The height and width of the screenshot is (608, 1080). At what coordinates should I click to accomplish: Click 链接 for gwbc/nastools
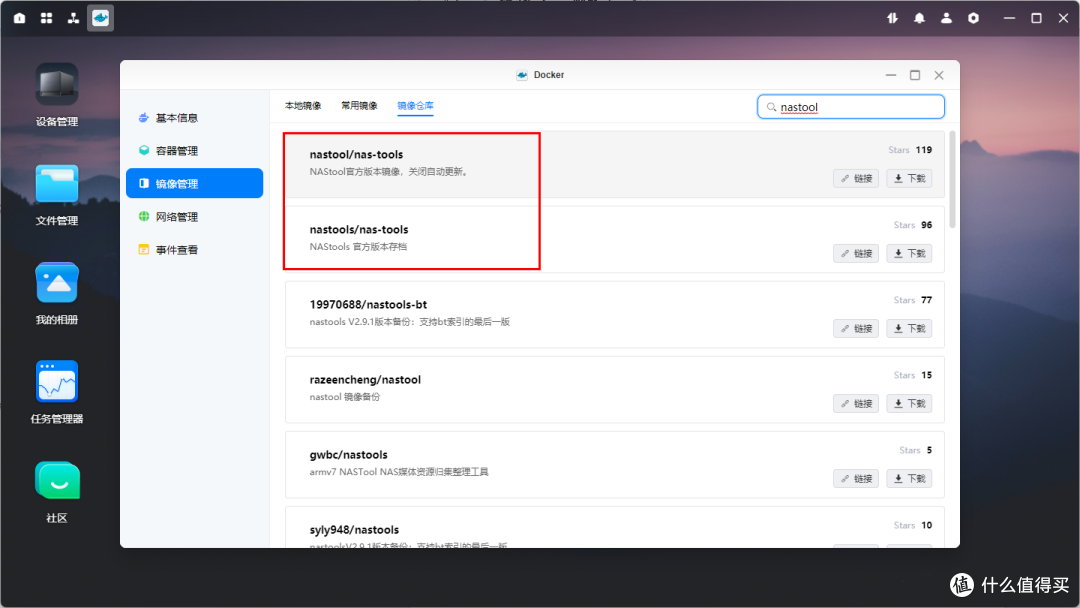(x=856, y=479)
